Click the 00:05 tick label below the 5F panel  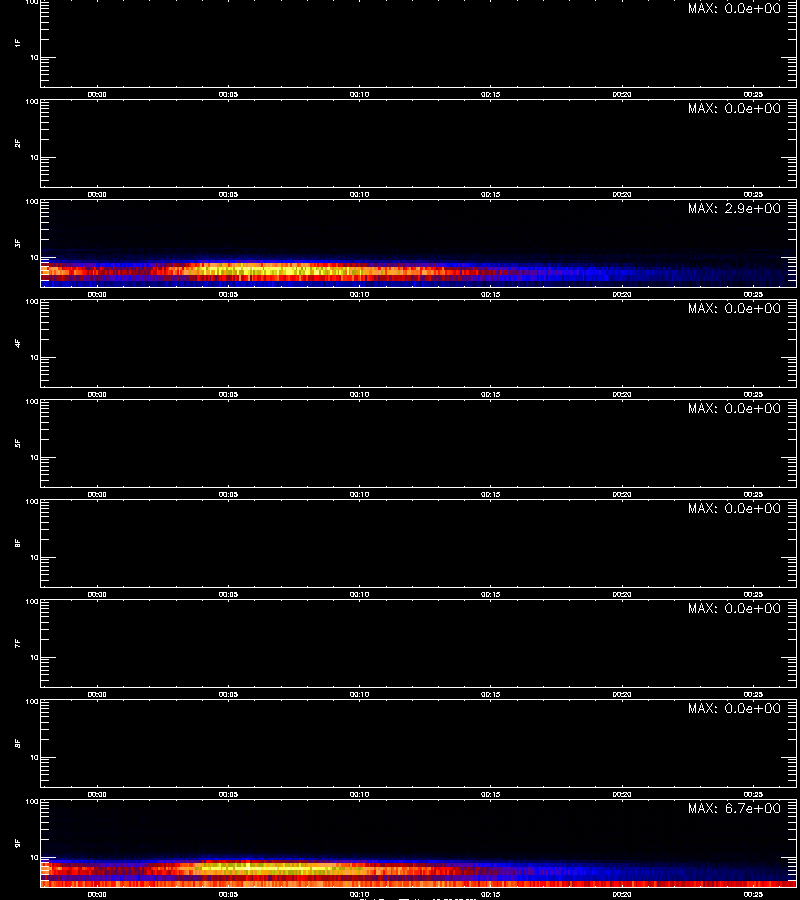(x=228, y=494)
